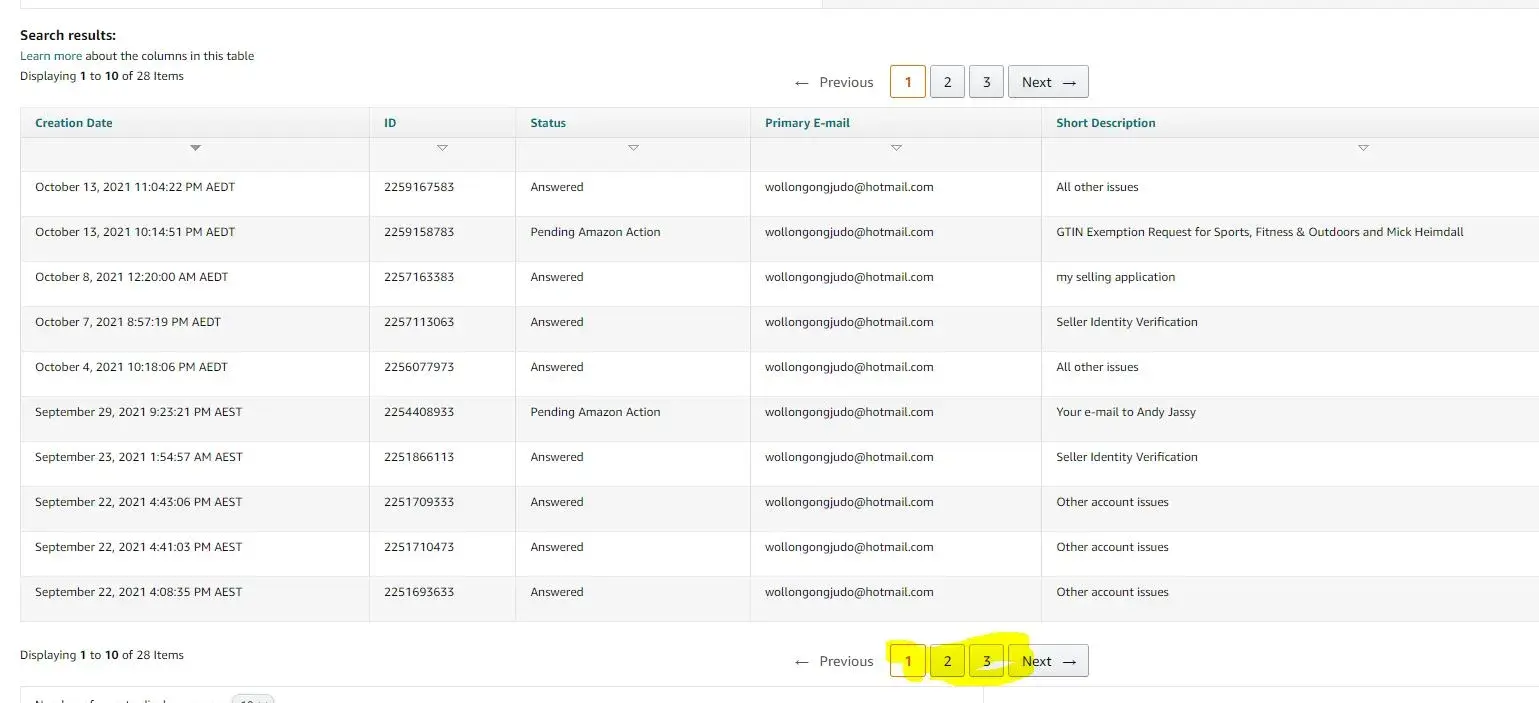Viewport: 1539px width, 703px height.
Task: Click the bottom Next arrow button
Action: 1048,661
